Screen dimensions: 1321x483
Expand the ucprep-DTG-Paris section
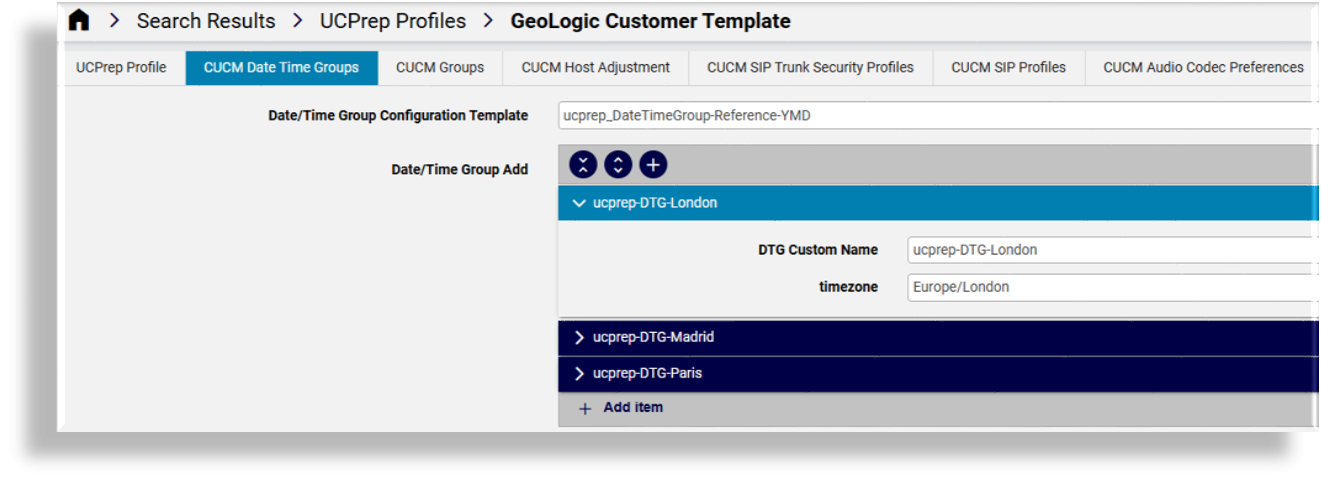pos(579,374)
